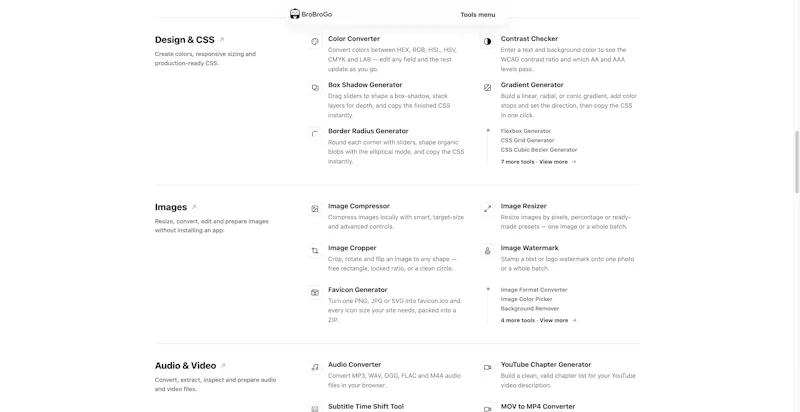Screen dimensions: 800x412
Task: Open the YouTube Chapter Generator tool
Action: 546,365
